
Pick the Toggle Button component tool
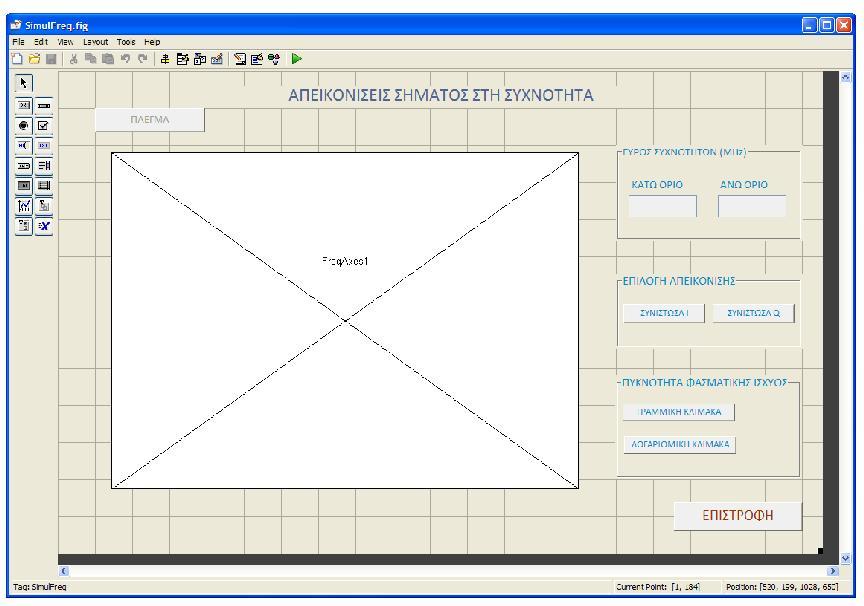24,186
